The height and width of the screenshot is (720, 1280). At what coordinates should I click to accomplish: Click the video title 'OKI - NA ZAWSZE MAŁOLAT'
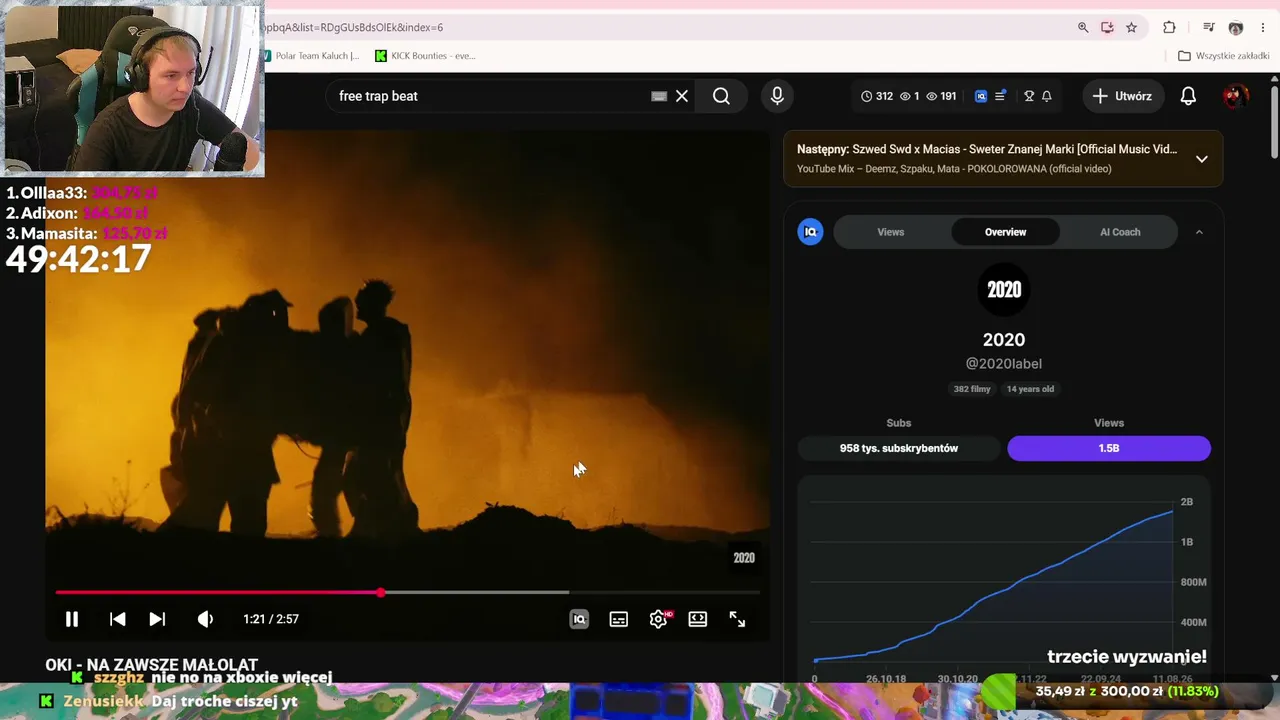pos(152,664)
